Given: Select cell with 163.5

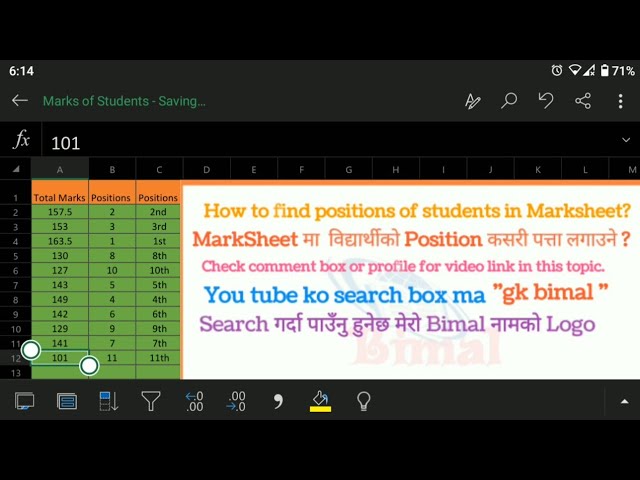Looking at the screenshot, I should pyautogui.click(x=60, y=241).
